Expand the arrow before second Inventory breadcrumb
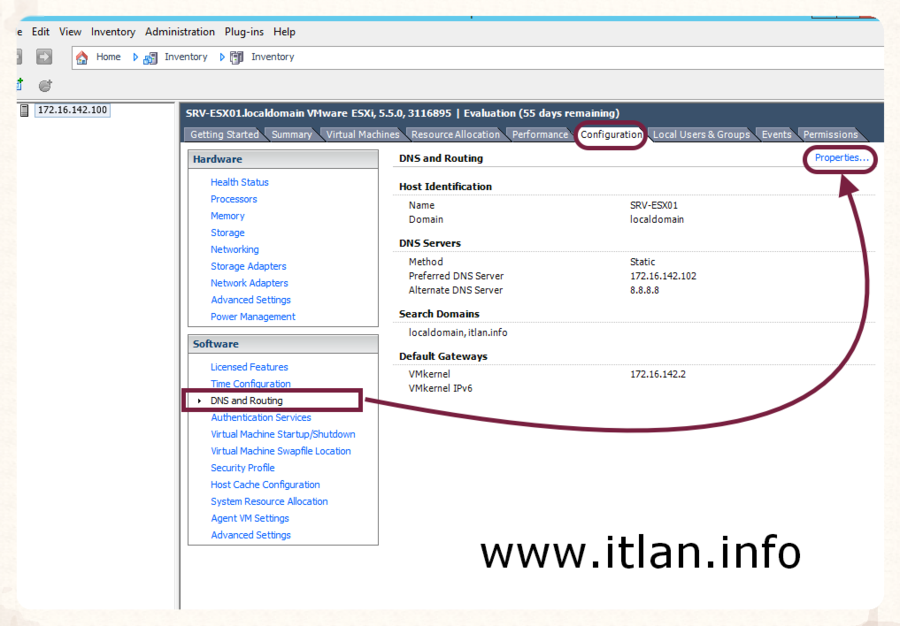Viewport: 900px width, 626px height. click(222, 58)
